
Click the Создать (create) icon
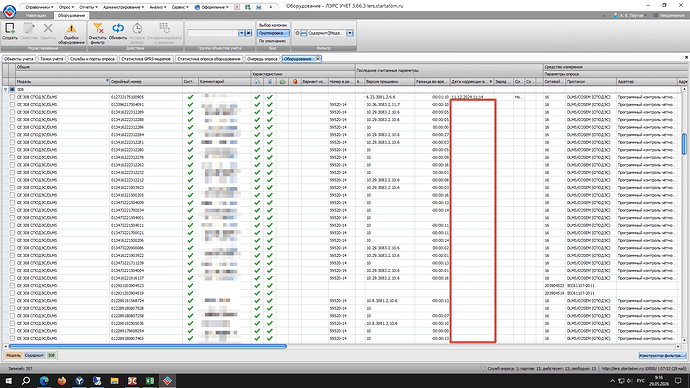[9, 29]
